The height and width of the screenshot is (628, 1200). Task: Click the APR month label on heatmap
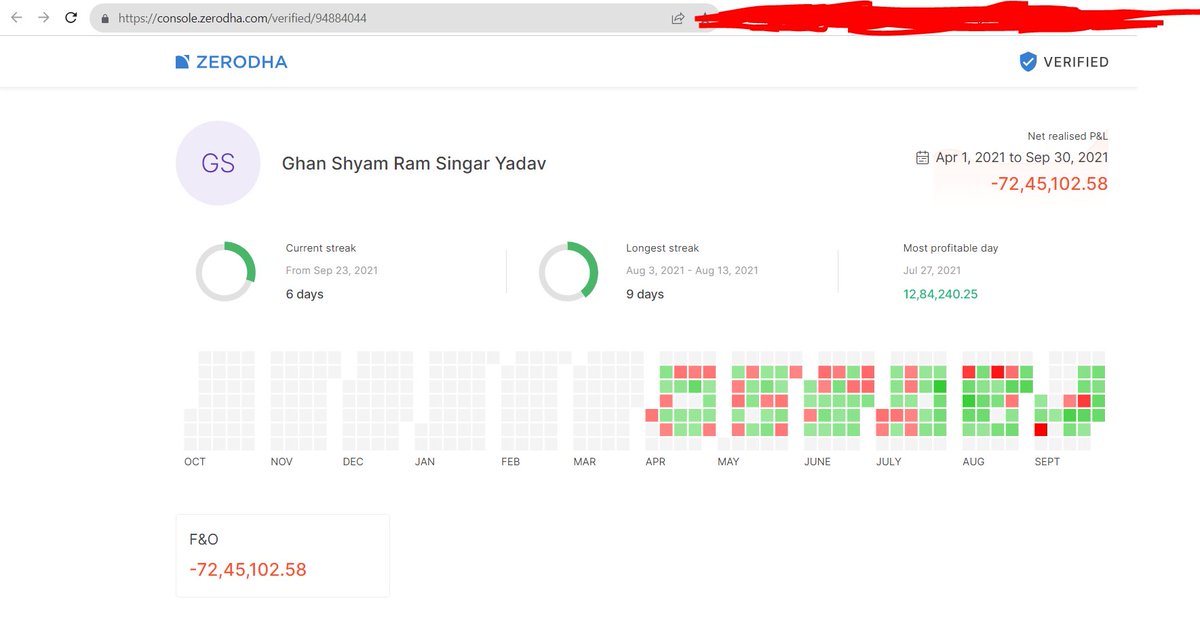point(656,462)
